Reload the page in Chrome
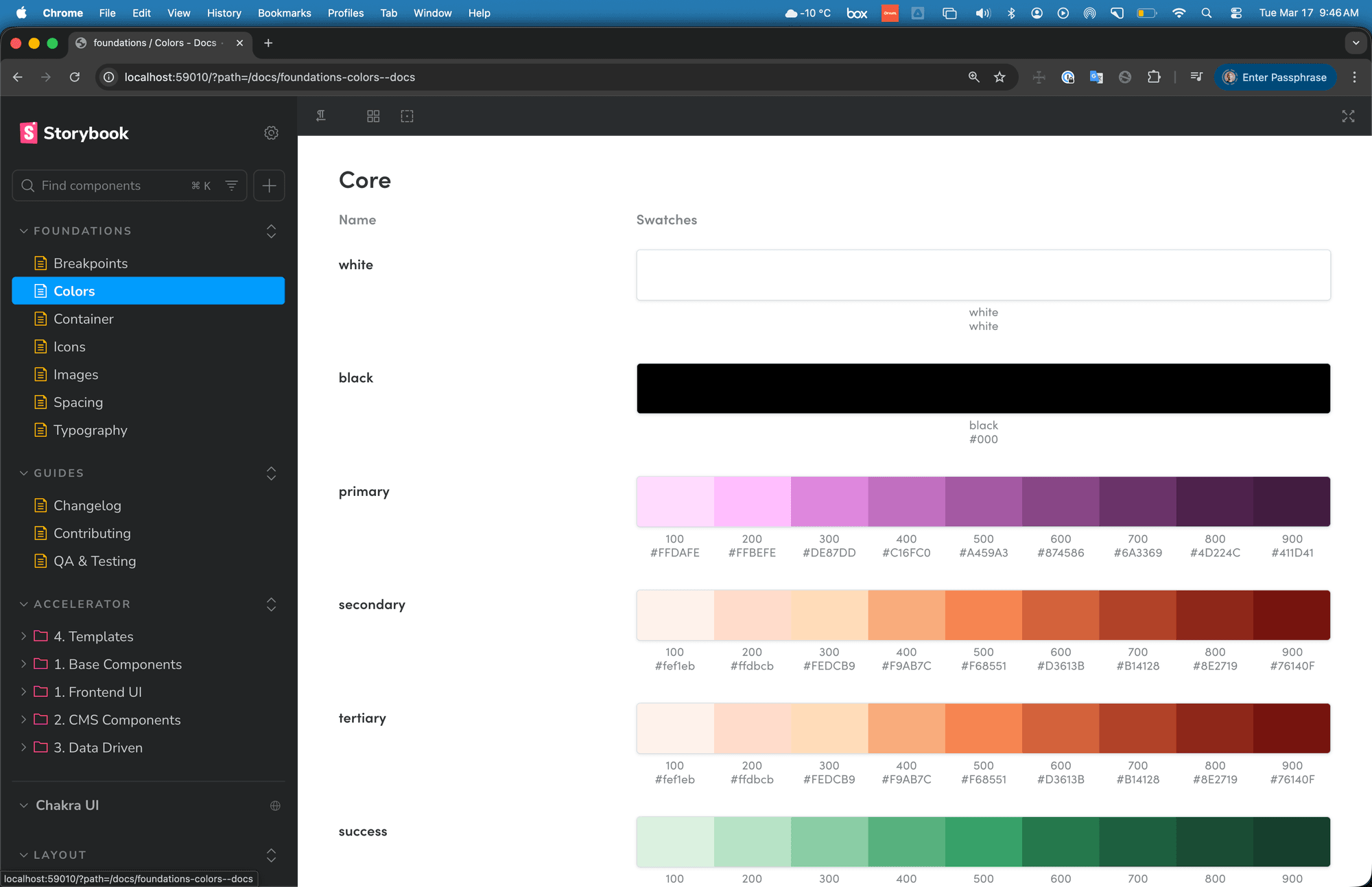 [75, 77]
